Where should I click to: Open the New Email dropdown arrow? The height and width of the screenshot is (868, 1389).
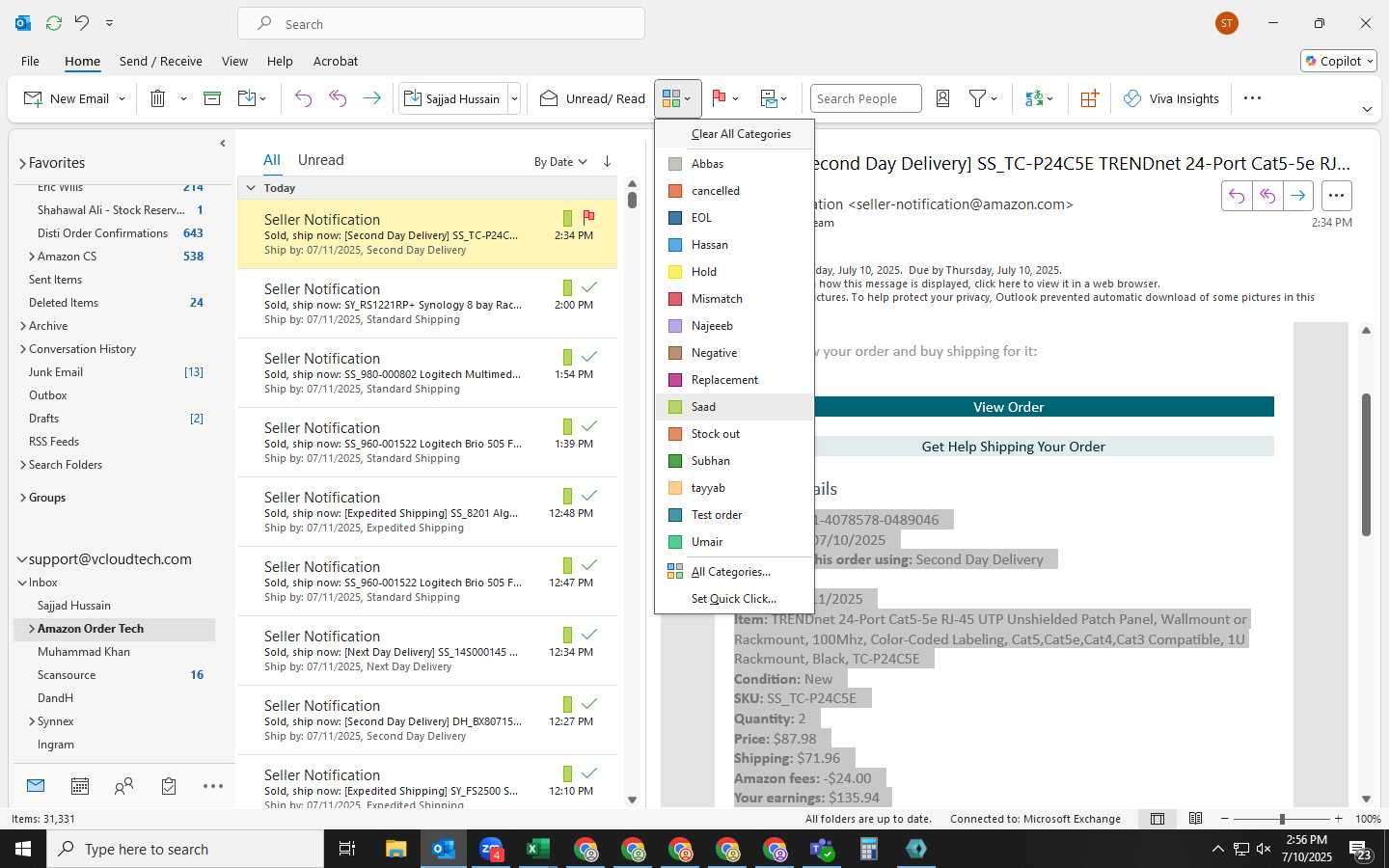point(122,98)
